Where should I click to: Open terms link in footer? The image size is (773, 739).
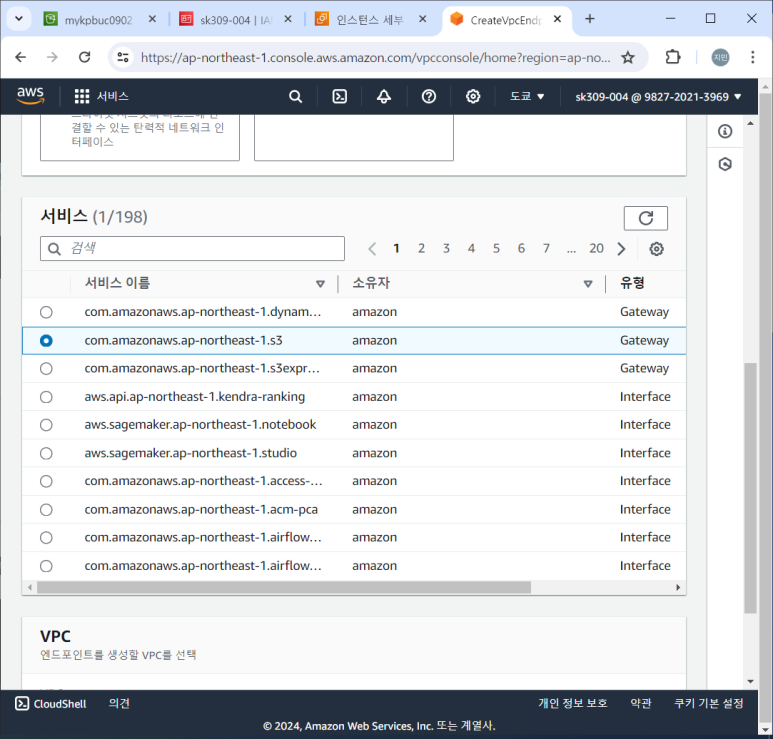(641, 704)
